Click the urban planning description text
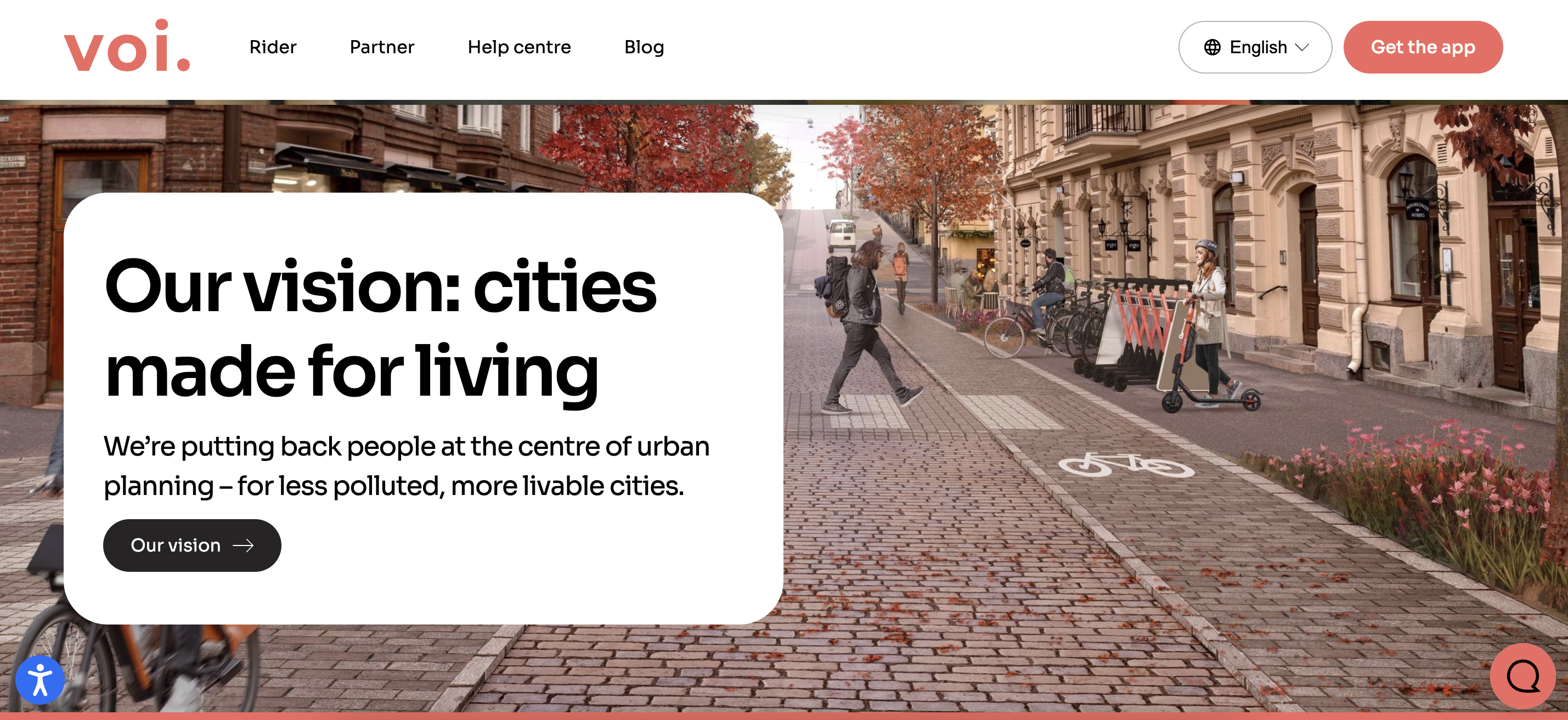The height and width of the screenshot is (720, 1568). point(406,466)
